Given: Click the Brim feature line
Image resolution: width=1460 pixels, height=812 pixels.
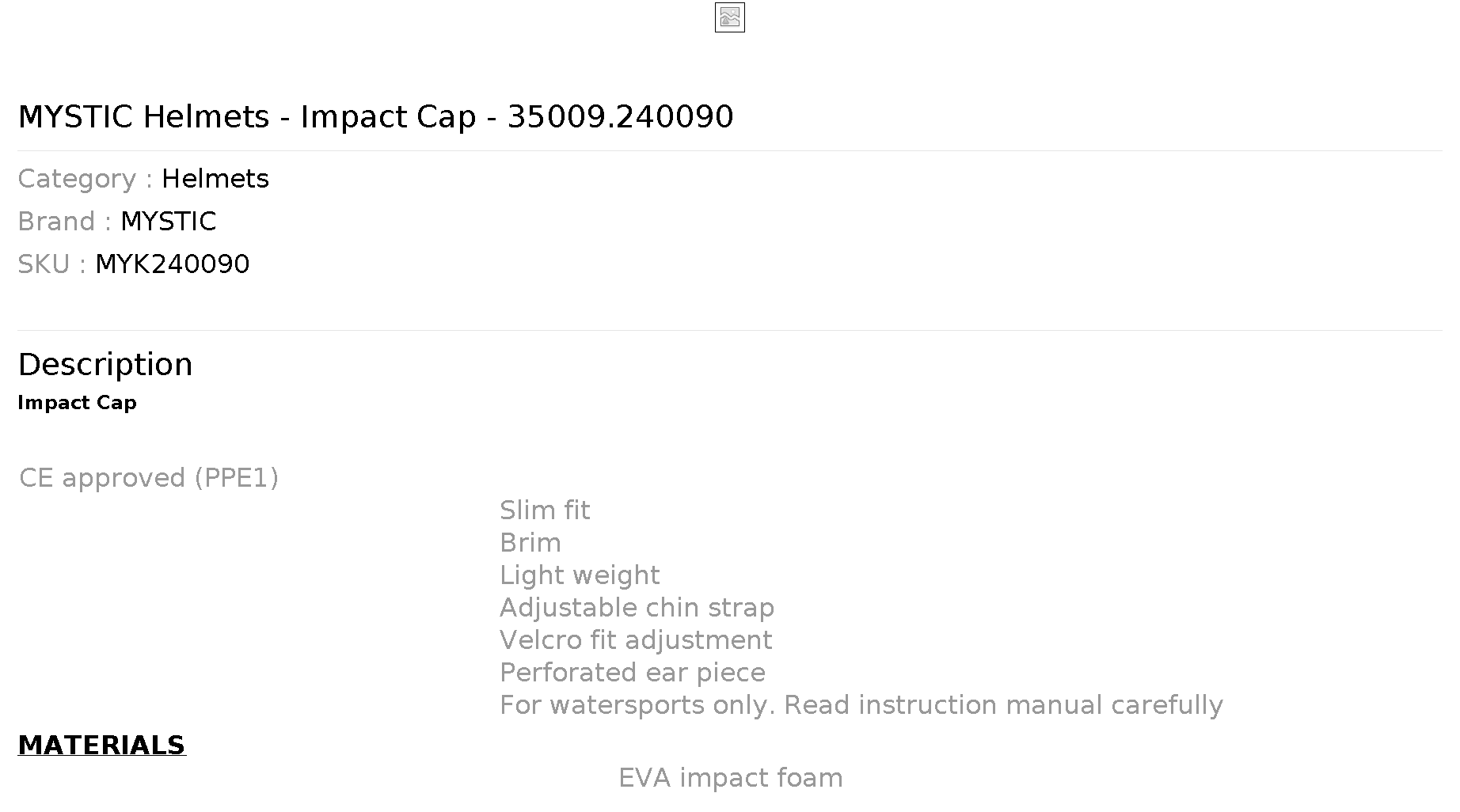Looking at the screenshot, I should (530, 543).
